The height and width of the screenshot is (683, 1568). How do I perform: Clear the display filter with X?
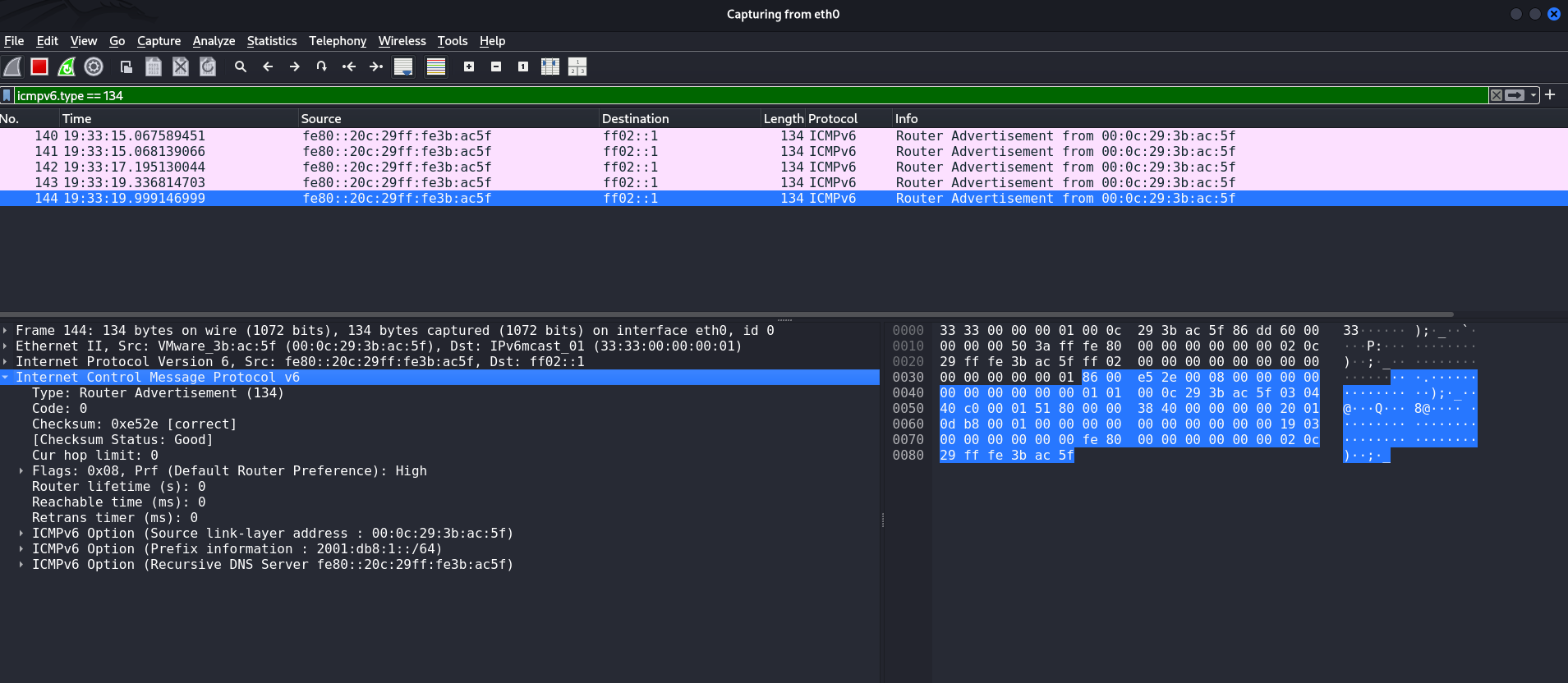(1497, 95)
